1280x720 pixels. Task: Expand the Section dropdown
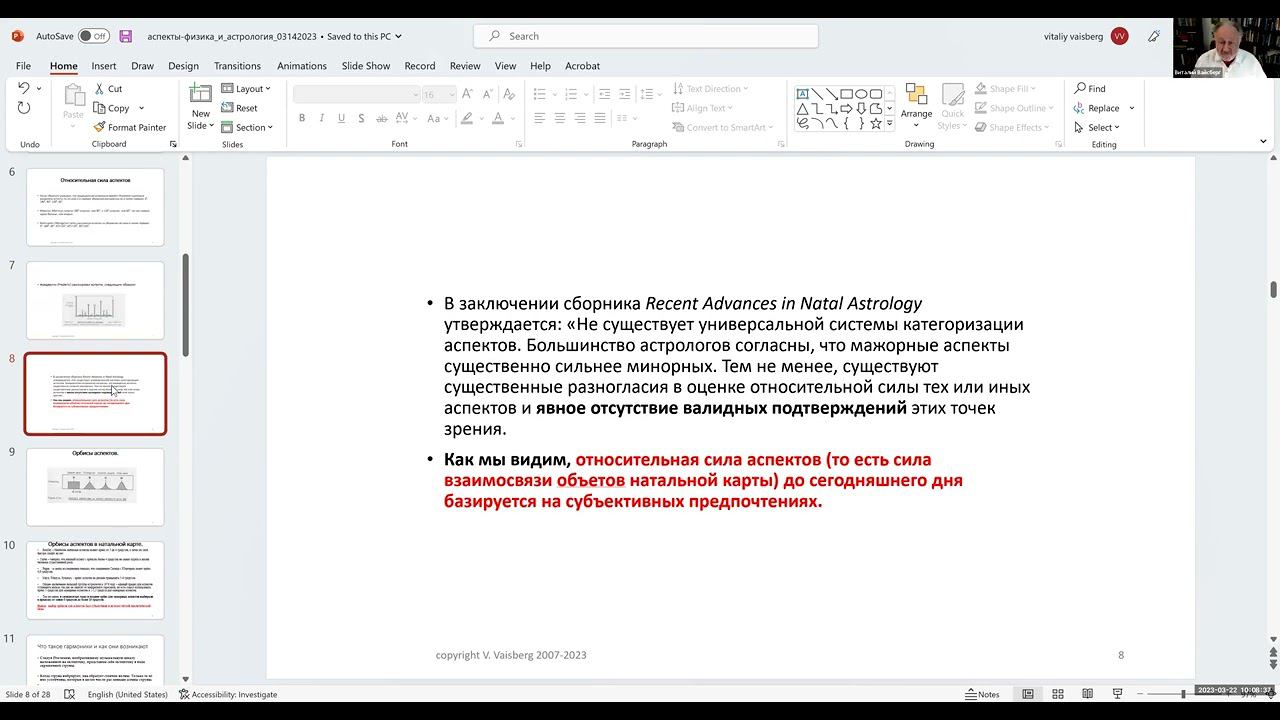point(247,127)
